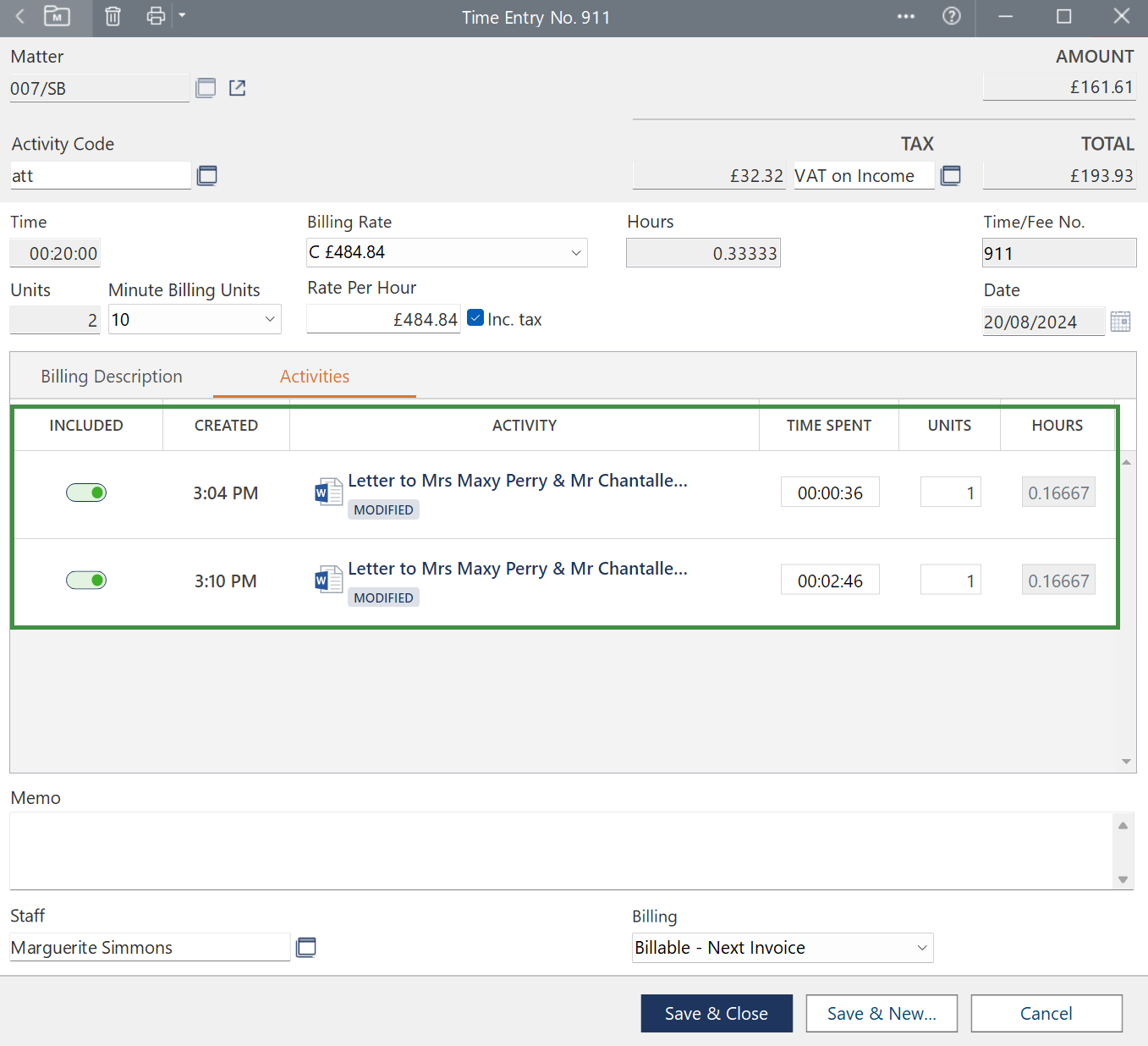Viewport: 1148px width, 1046px height.
Task: Click the Save & New button
Action: (882, 1013)
